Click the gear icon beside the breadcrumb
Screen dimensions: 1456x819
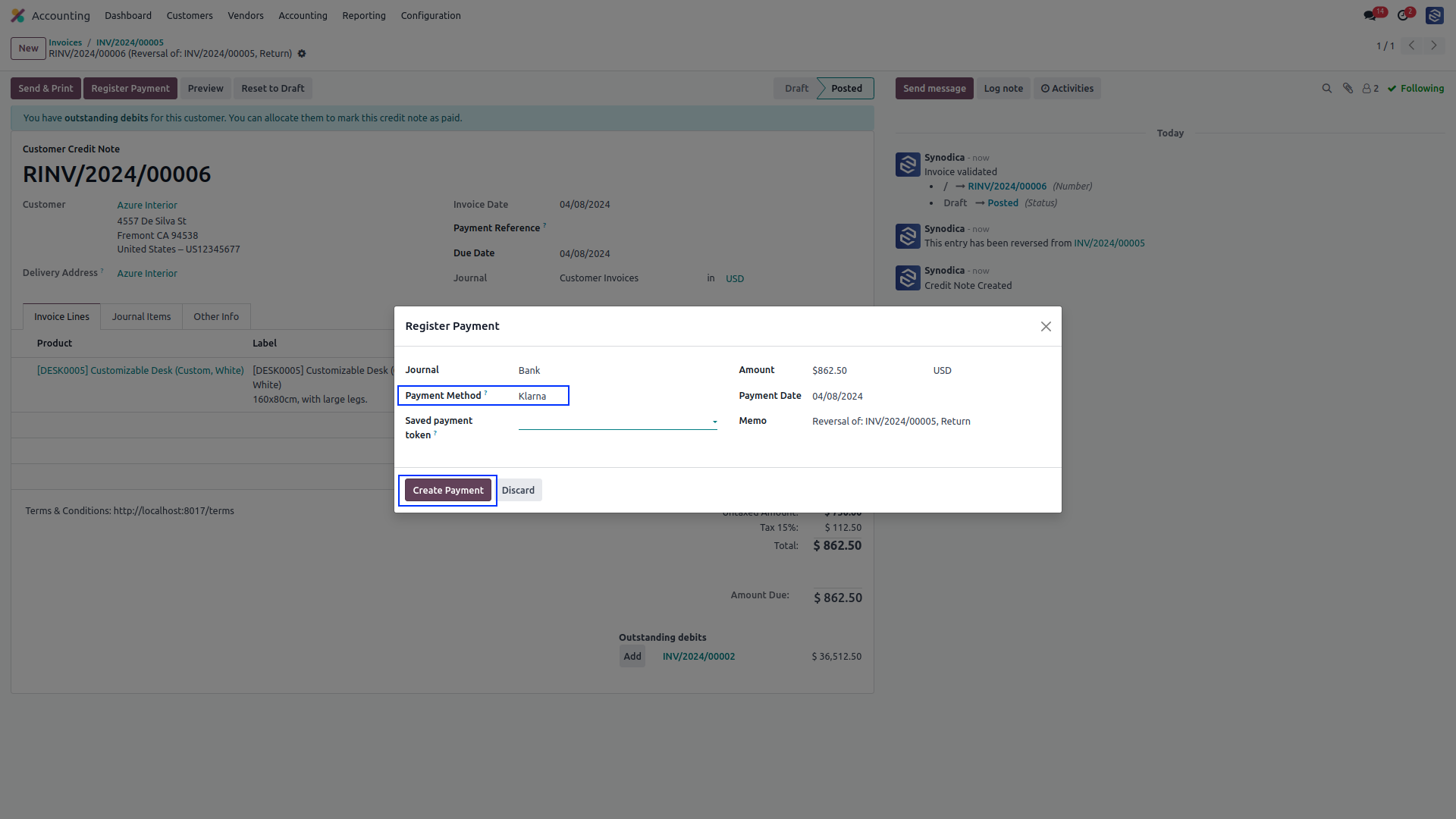(x=302, y=54)
